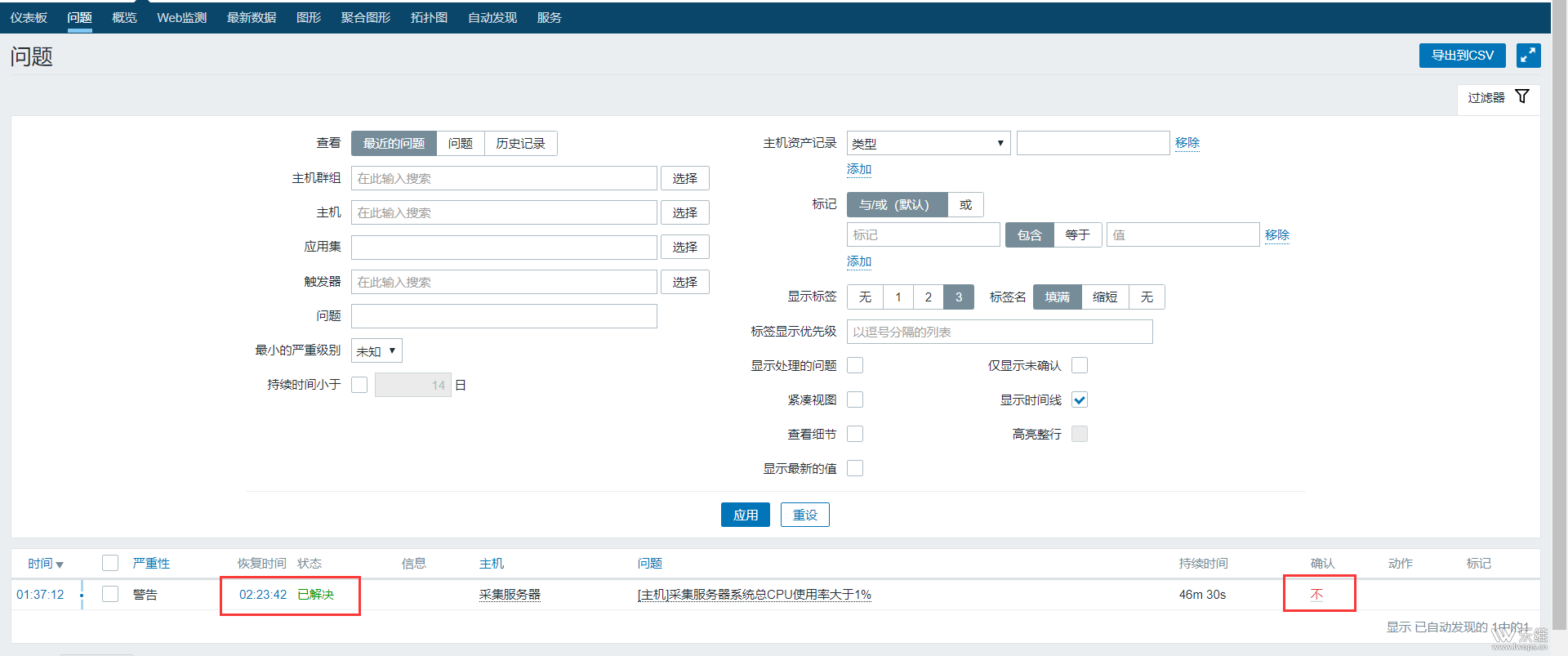
Task: Toggle fullscreen mode icon
Action: coord(1528,56)
